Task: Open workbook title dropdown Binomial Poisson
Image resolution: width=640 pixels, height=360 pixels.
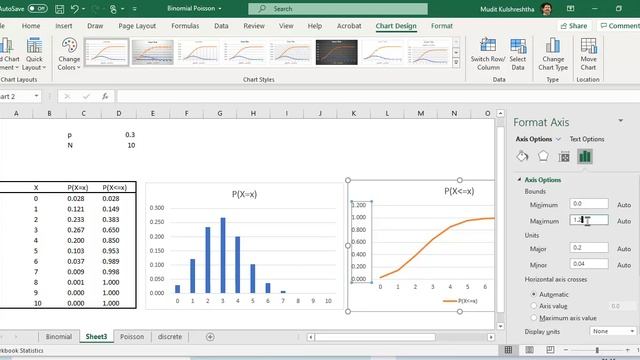Action: coord(220,9)
